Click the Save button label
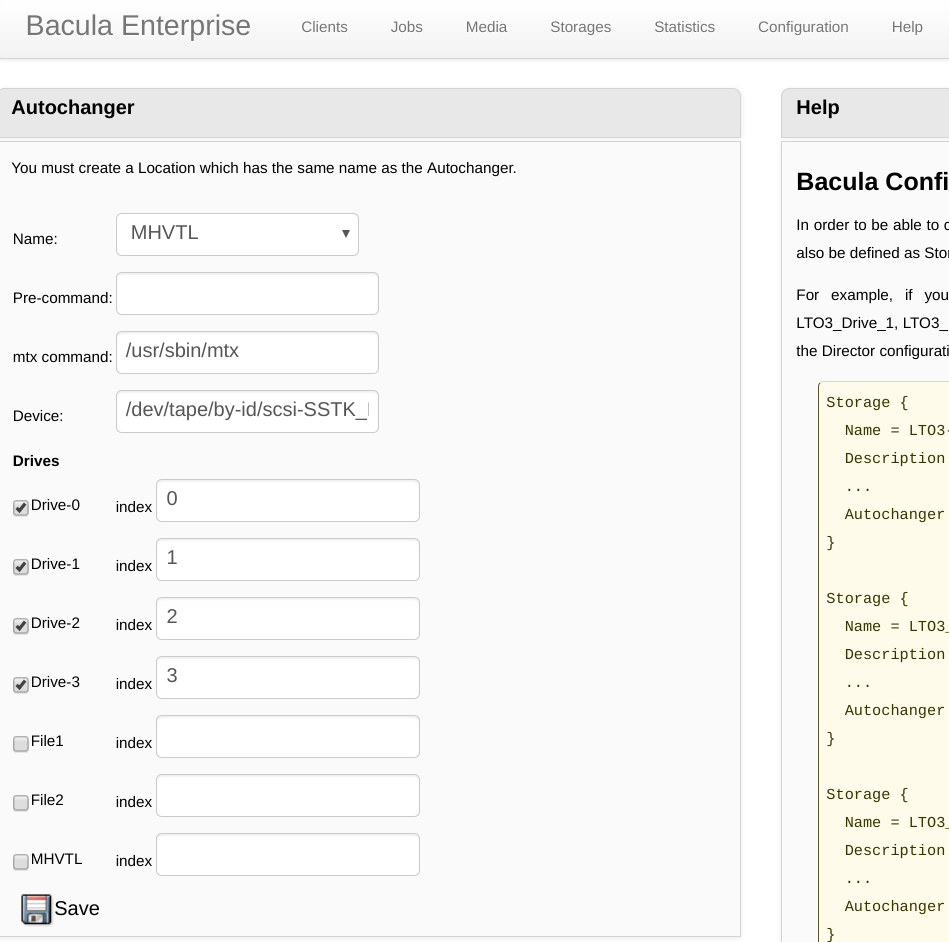949x942 pixels. 77,909
